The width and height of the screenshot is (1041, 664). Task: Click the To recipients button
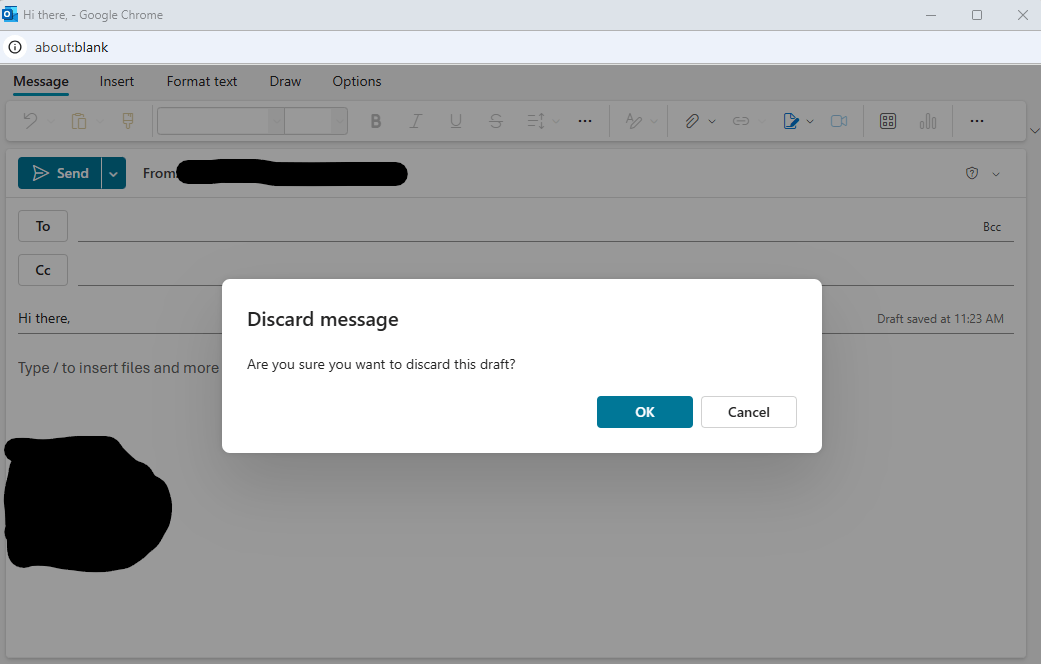[43, 226]
